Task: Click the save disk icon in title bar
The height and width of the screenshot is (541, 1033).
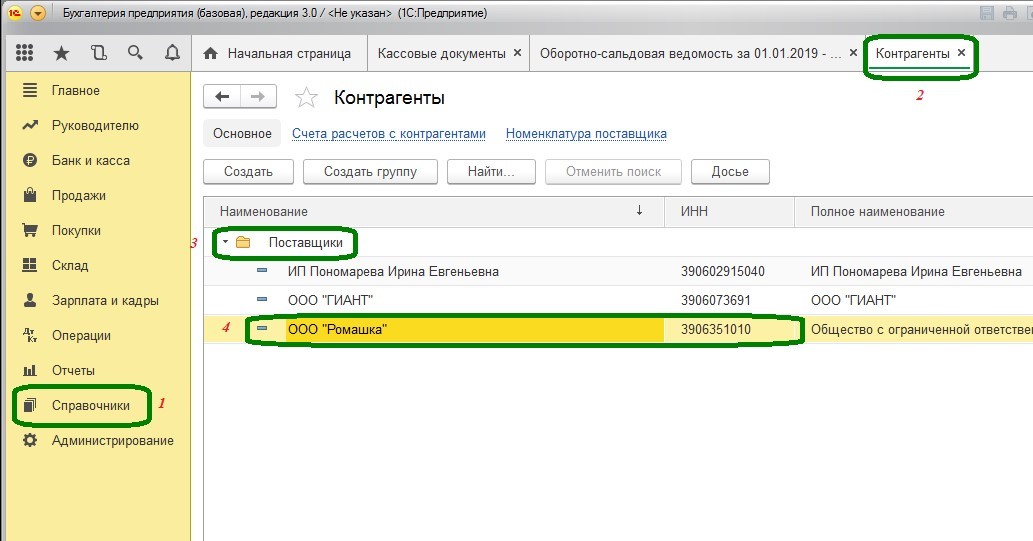Action: [986, 13]
